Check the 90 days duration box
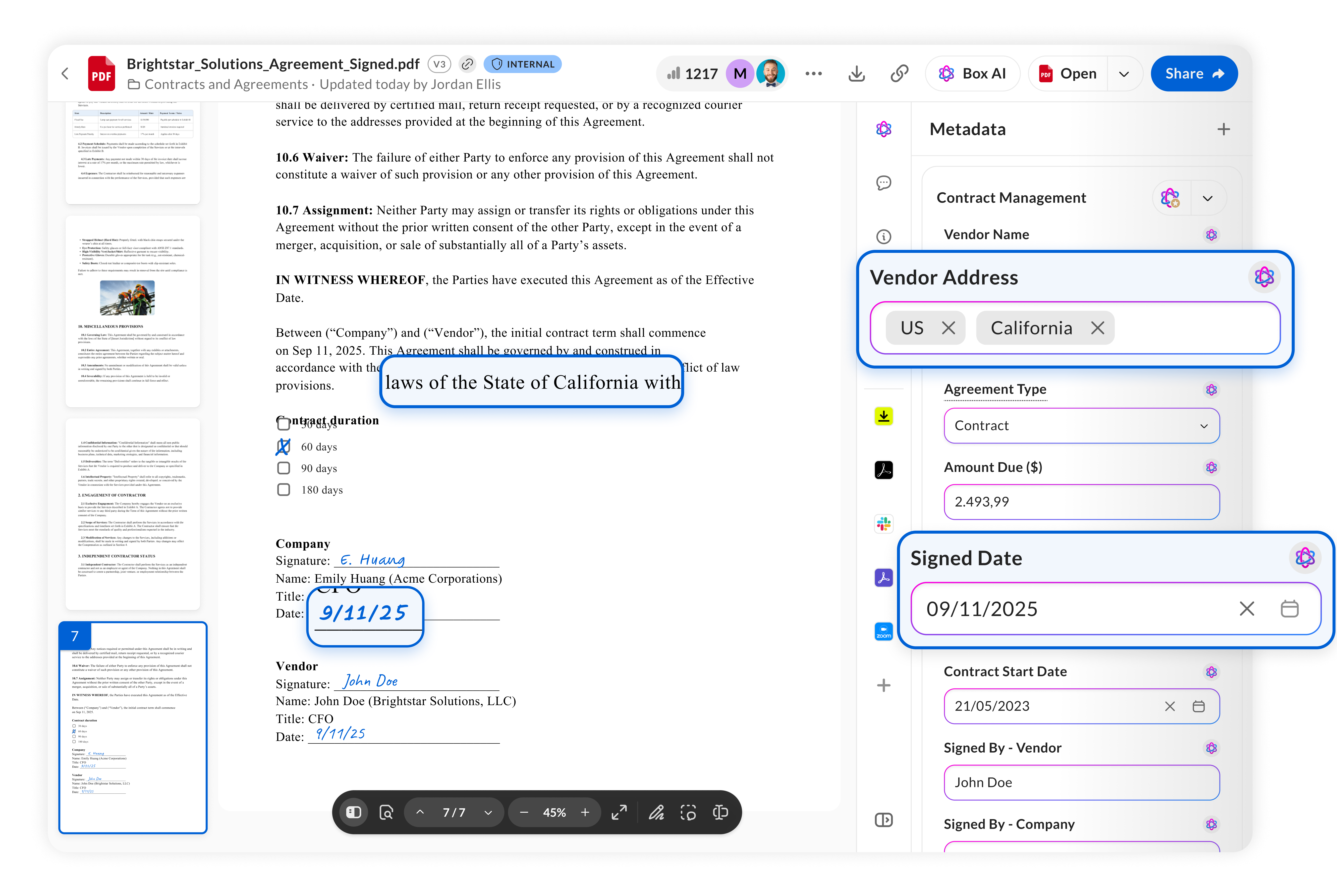 point(283,468)
